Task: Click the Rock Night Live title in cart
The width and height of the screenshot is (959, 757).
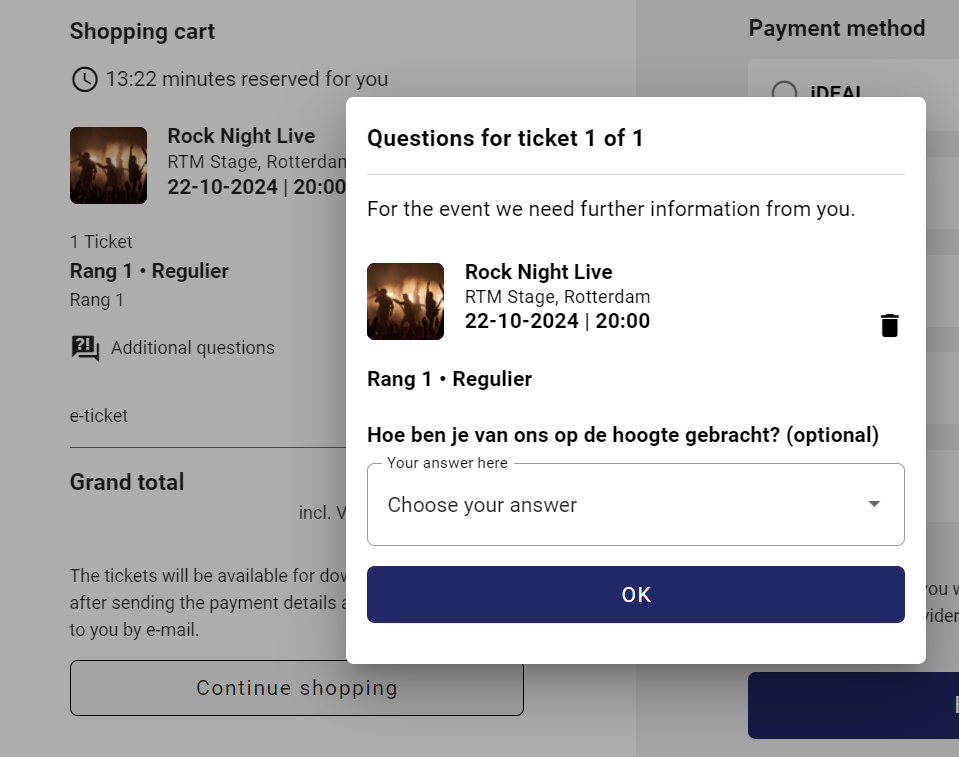Action: 241,136
